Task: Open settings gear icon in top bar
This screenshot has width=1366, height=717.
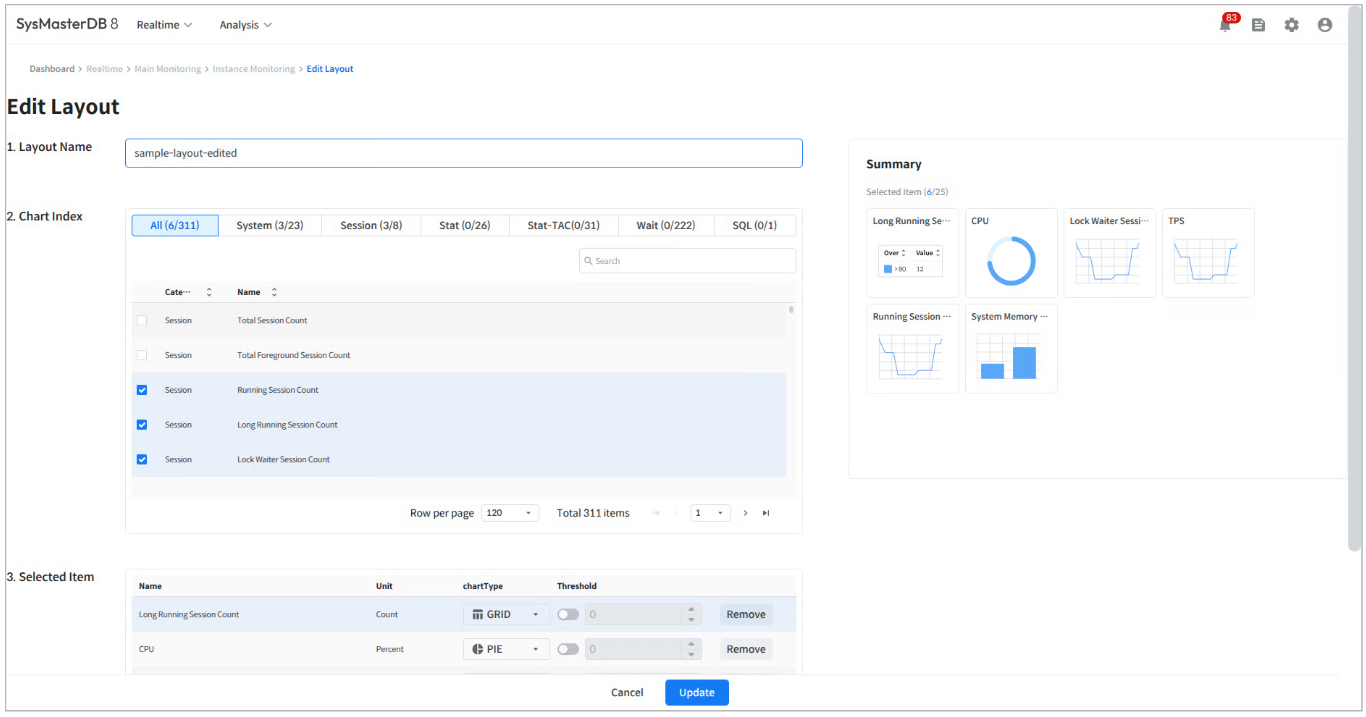Action: point(1291,25)
